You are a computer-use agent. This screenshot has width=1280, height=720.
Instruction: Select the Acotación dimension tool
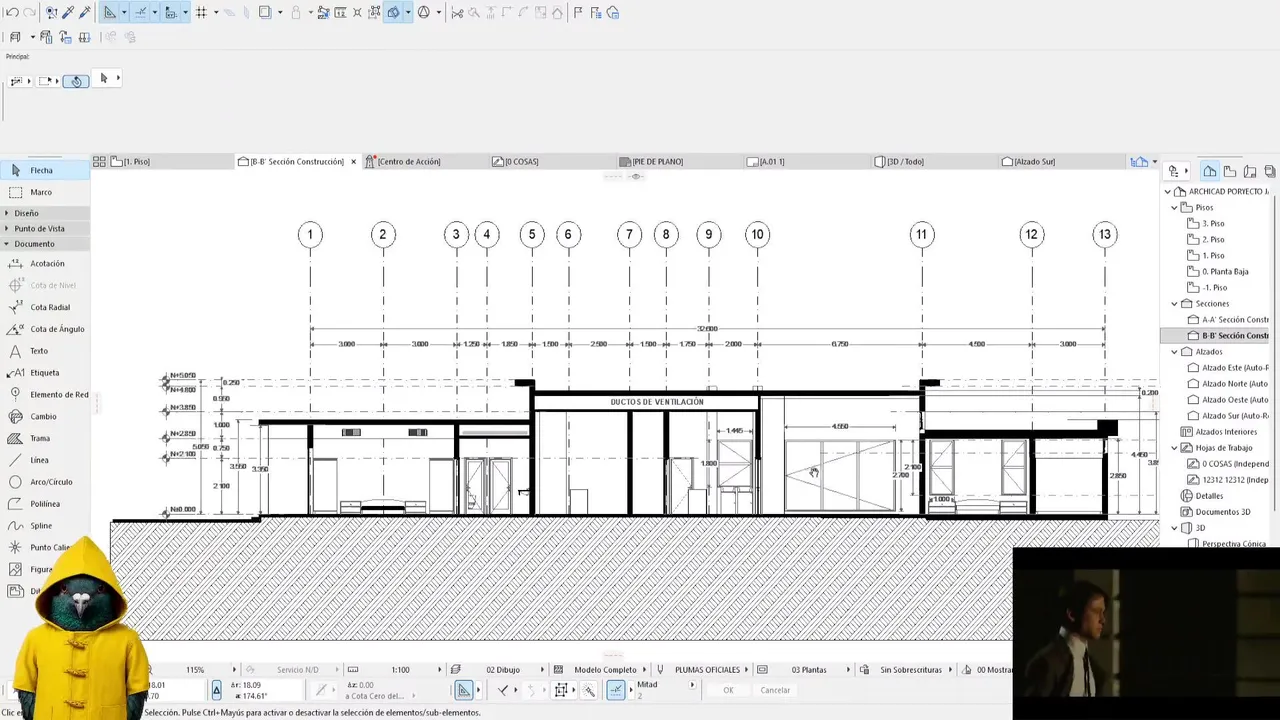pos(45,264)
